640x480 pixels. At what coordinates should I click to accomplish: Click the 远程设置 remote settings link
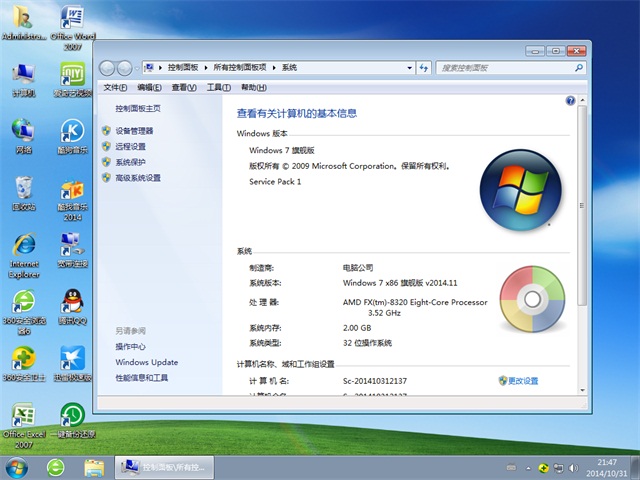point(130,146)
